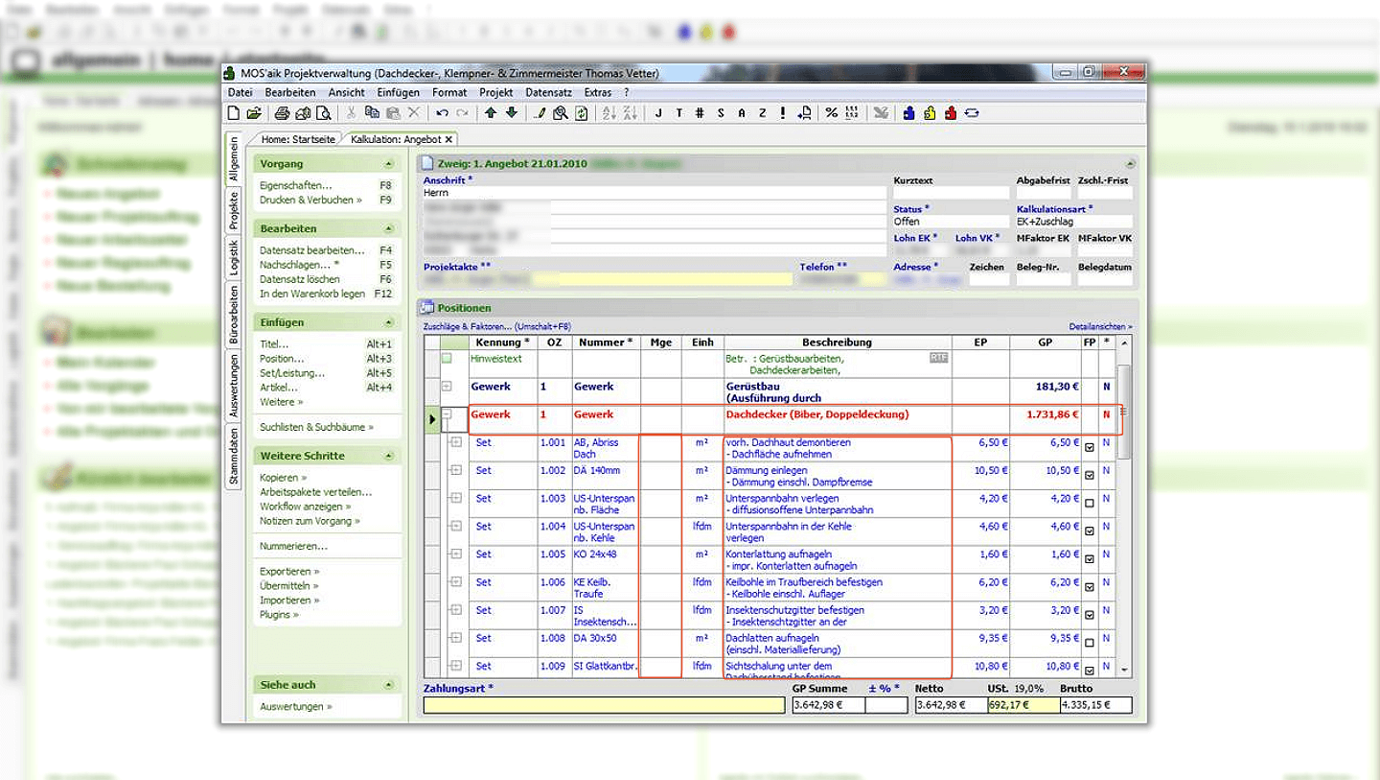Click the green up arrow icon

[491, 113]
